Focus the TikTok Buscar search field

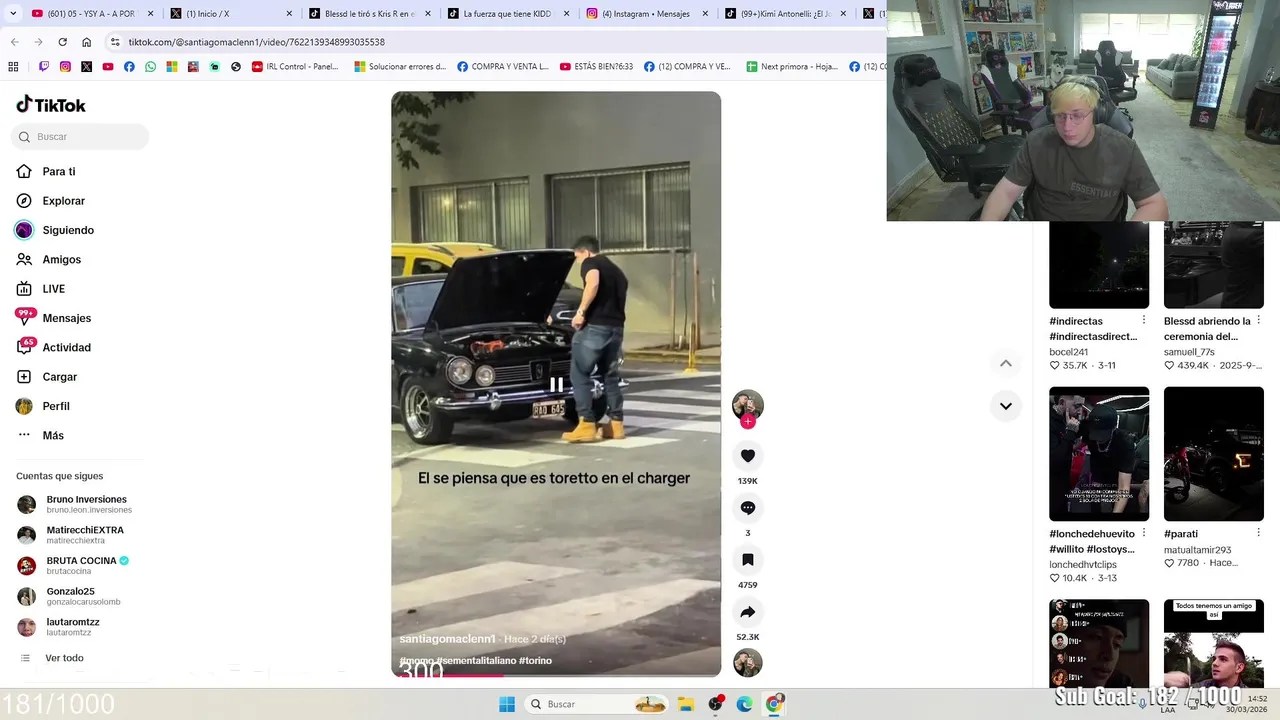point(80,137)
